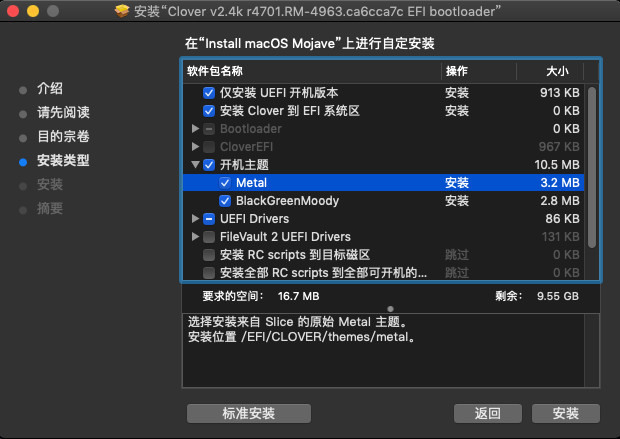This screenshot has height=439, width=620.
Task: Expand FileVault 2 UEFI Drivers arrow
Action: [x=195, y=237]
